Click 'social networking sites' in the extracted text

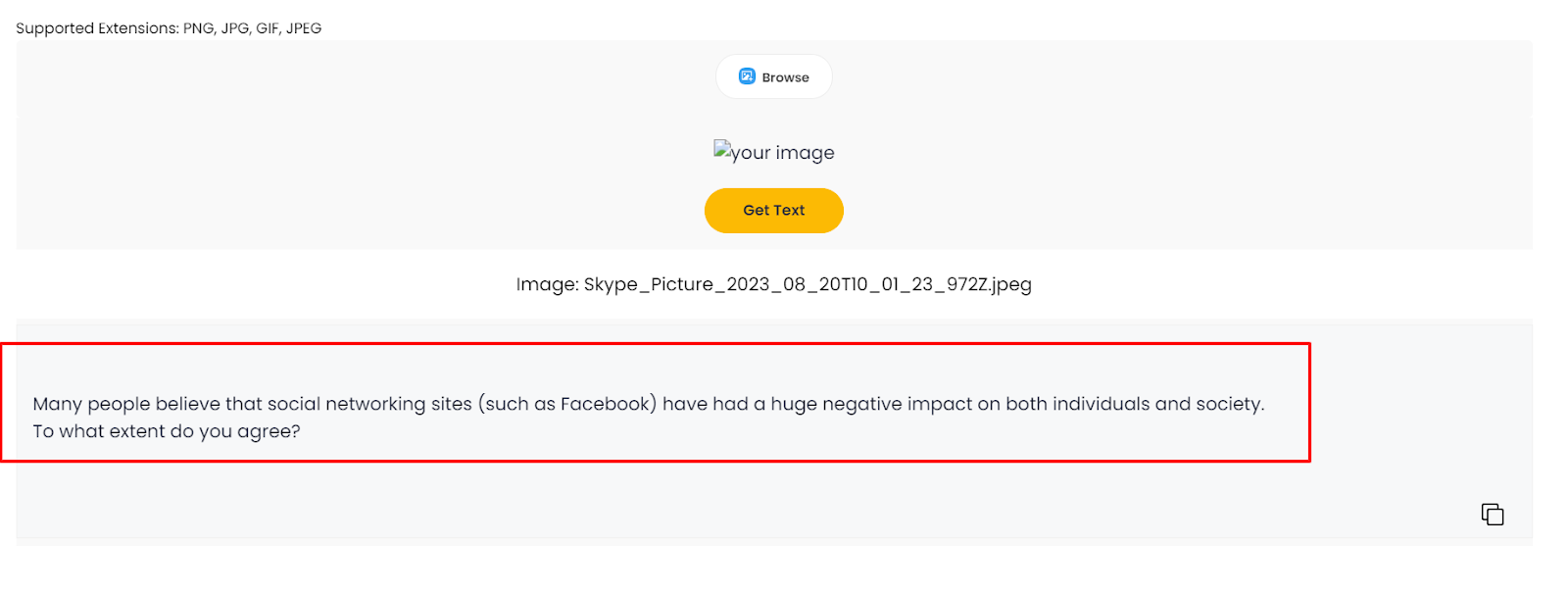(369, 404)
